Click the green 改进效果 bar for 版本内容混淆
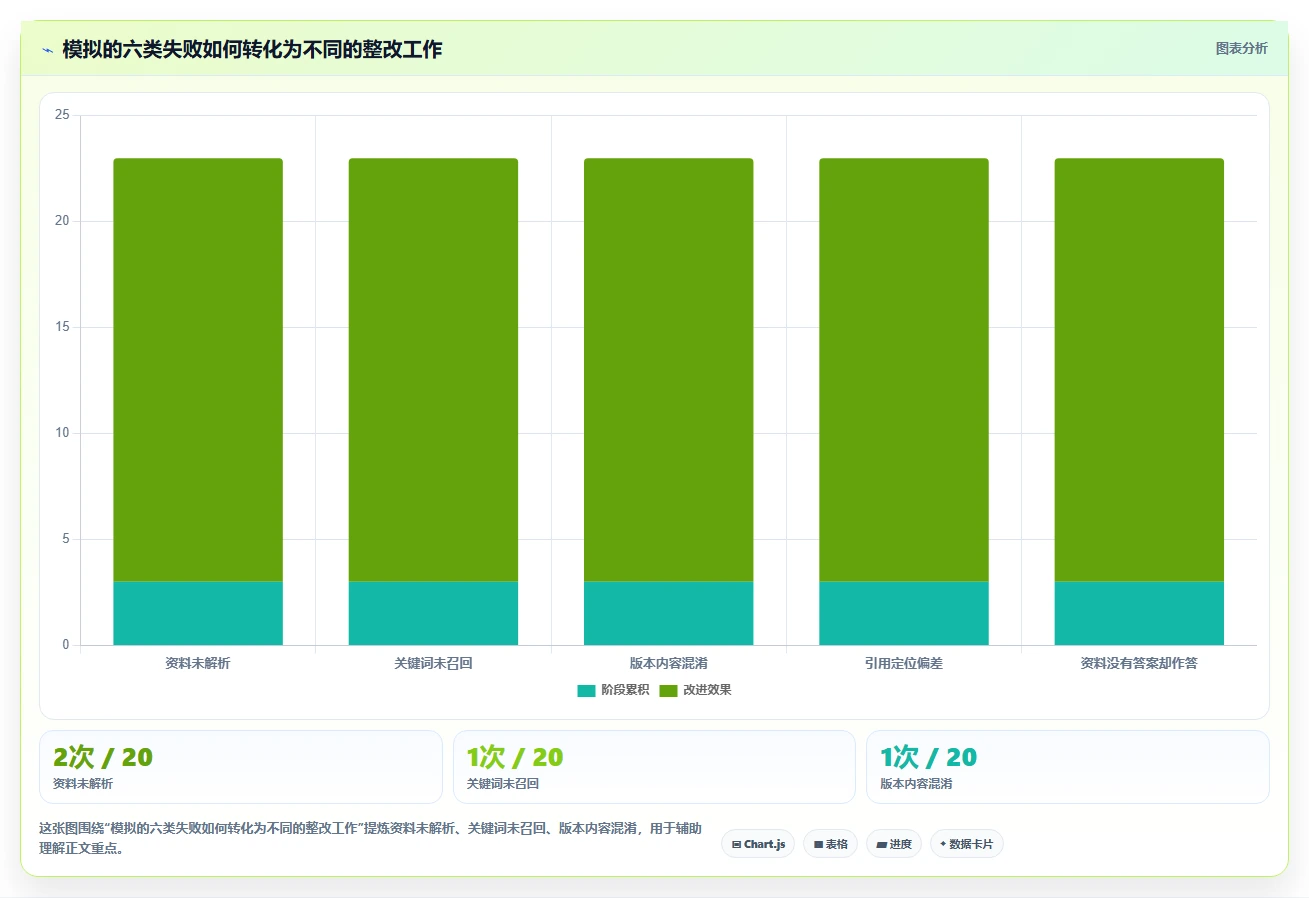Image resolution: width=1309 pixels, height=898 pixels. tap(668, 370)
